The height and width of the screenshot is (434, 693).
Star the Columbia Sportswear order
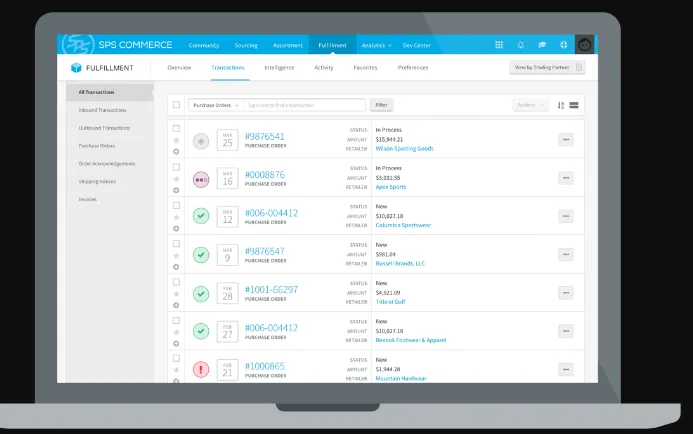tap(176, 217)
